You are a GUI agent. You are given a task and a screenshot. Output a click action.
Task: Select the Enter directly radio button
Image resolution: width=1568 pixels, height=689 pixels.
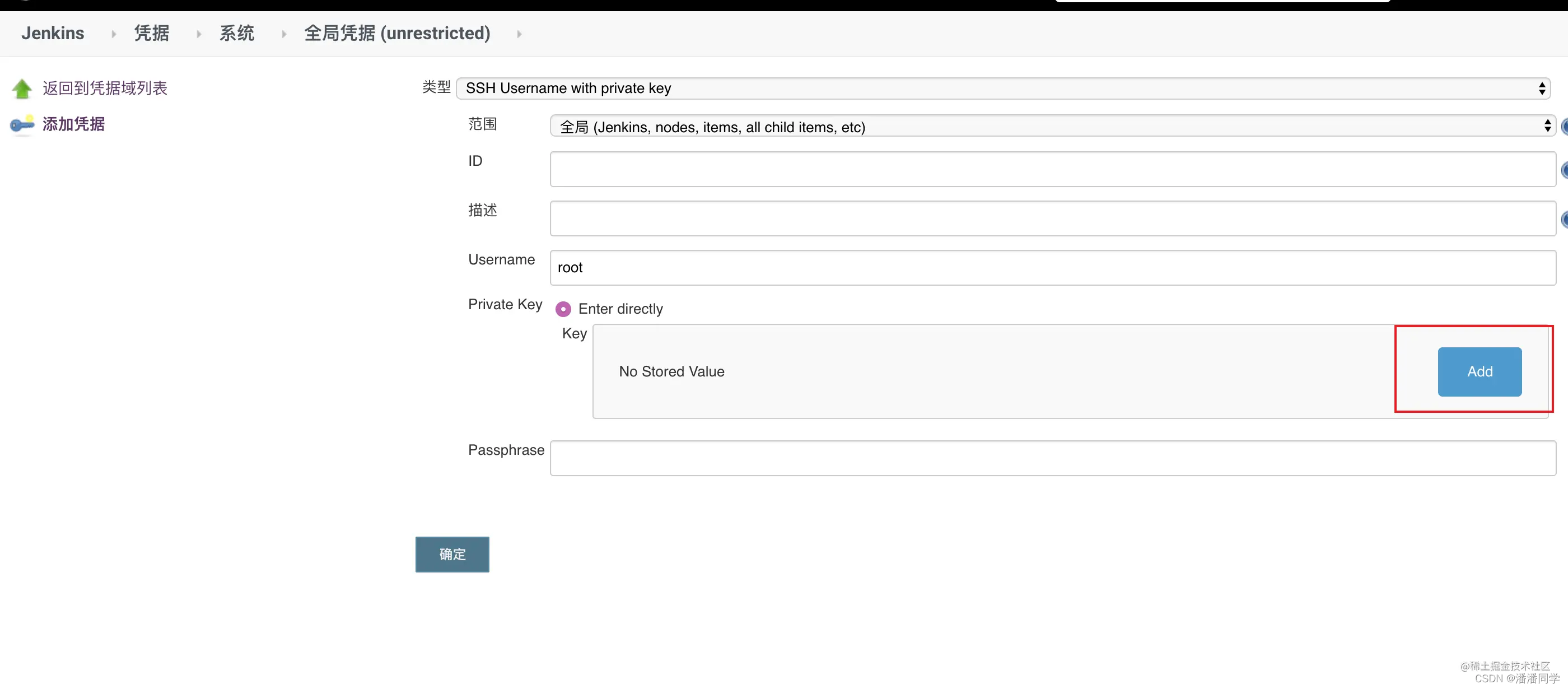point(563,309)
